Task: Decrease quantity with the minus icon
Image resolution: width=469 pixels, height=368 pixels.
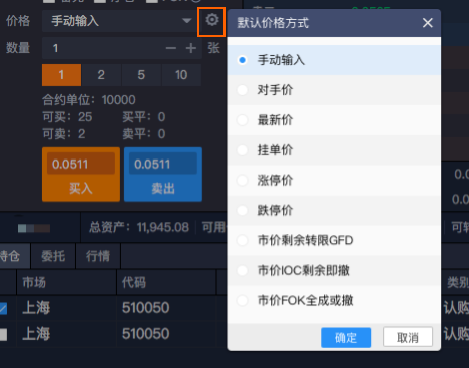Action: click(x=171, y=48)
